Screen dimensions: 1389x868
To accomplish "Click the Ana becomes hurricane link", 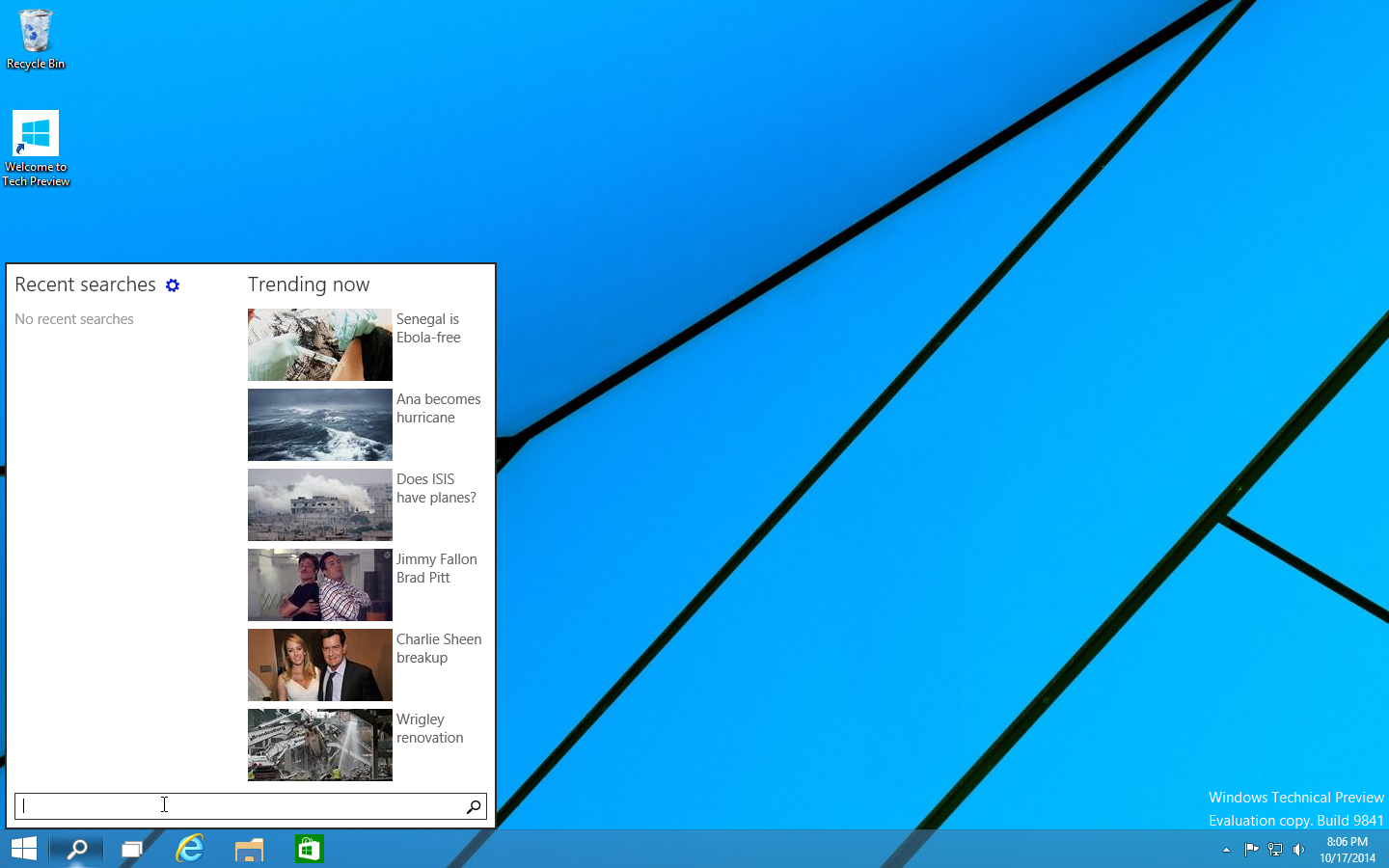I will tap(438, 408).
